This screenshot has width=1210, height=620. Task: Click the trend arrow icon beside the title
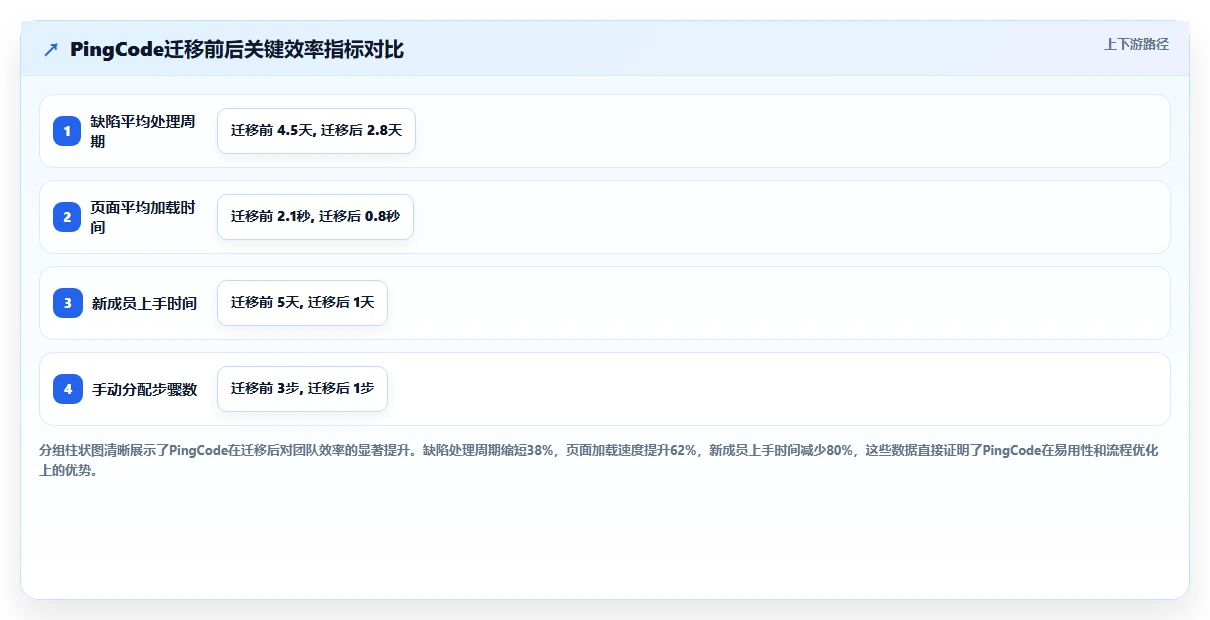coord(51,50)
